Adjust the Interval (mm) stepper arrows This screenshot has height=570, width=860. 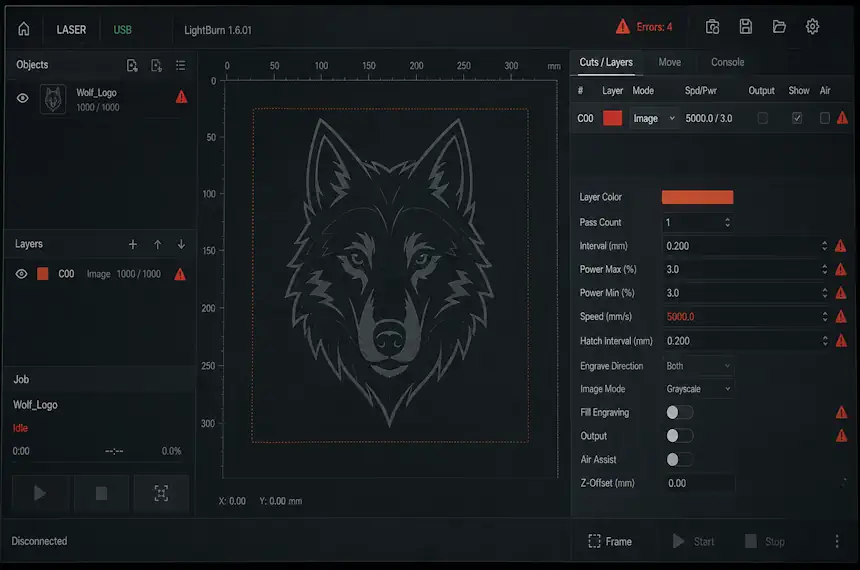pos(824,246)
